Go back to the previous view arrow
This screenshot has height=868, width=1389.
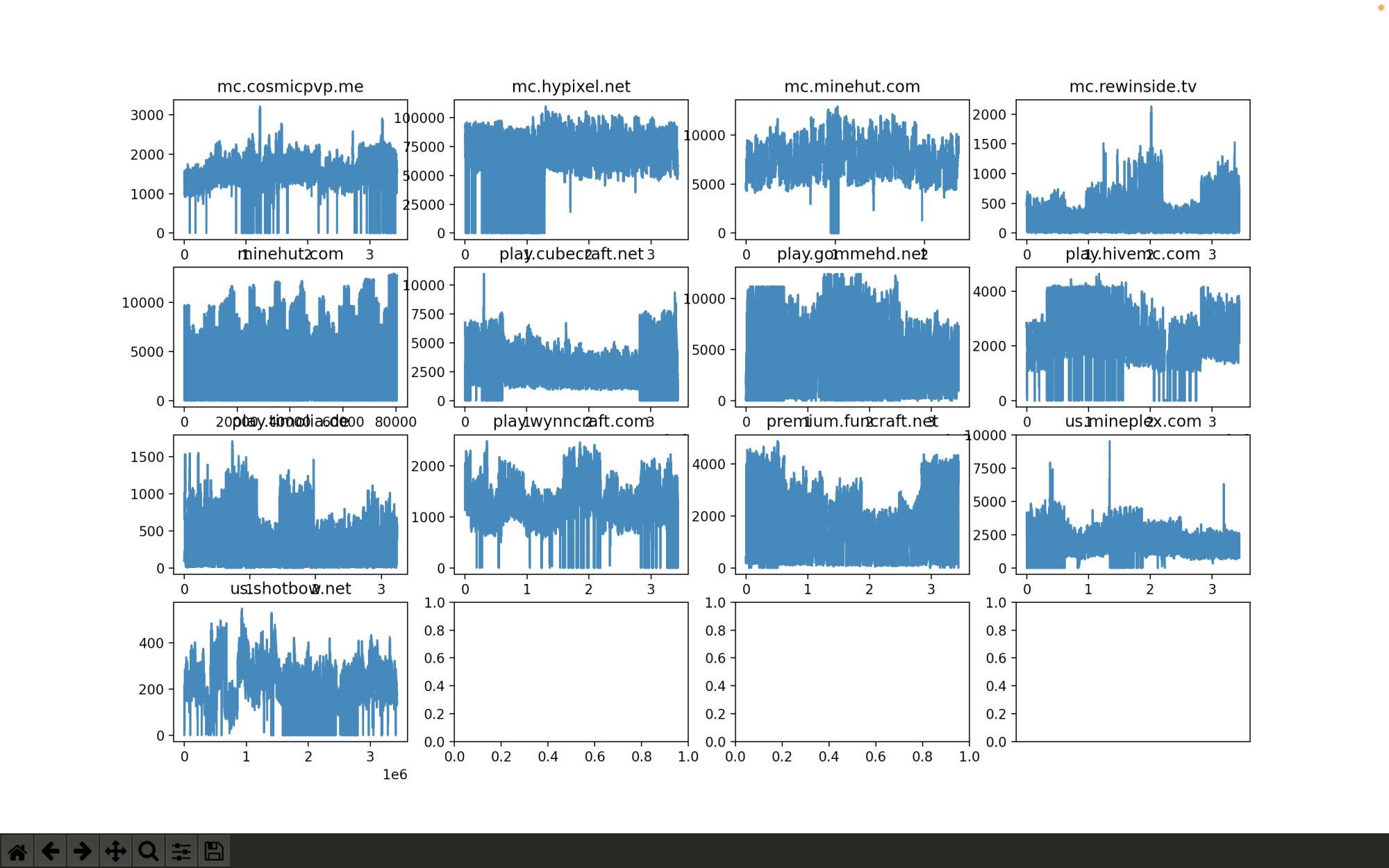tap(50, 851)
